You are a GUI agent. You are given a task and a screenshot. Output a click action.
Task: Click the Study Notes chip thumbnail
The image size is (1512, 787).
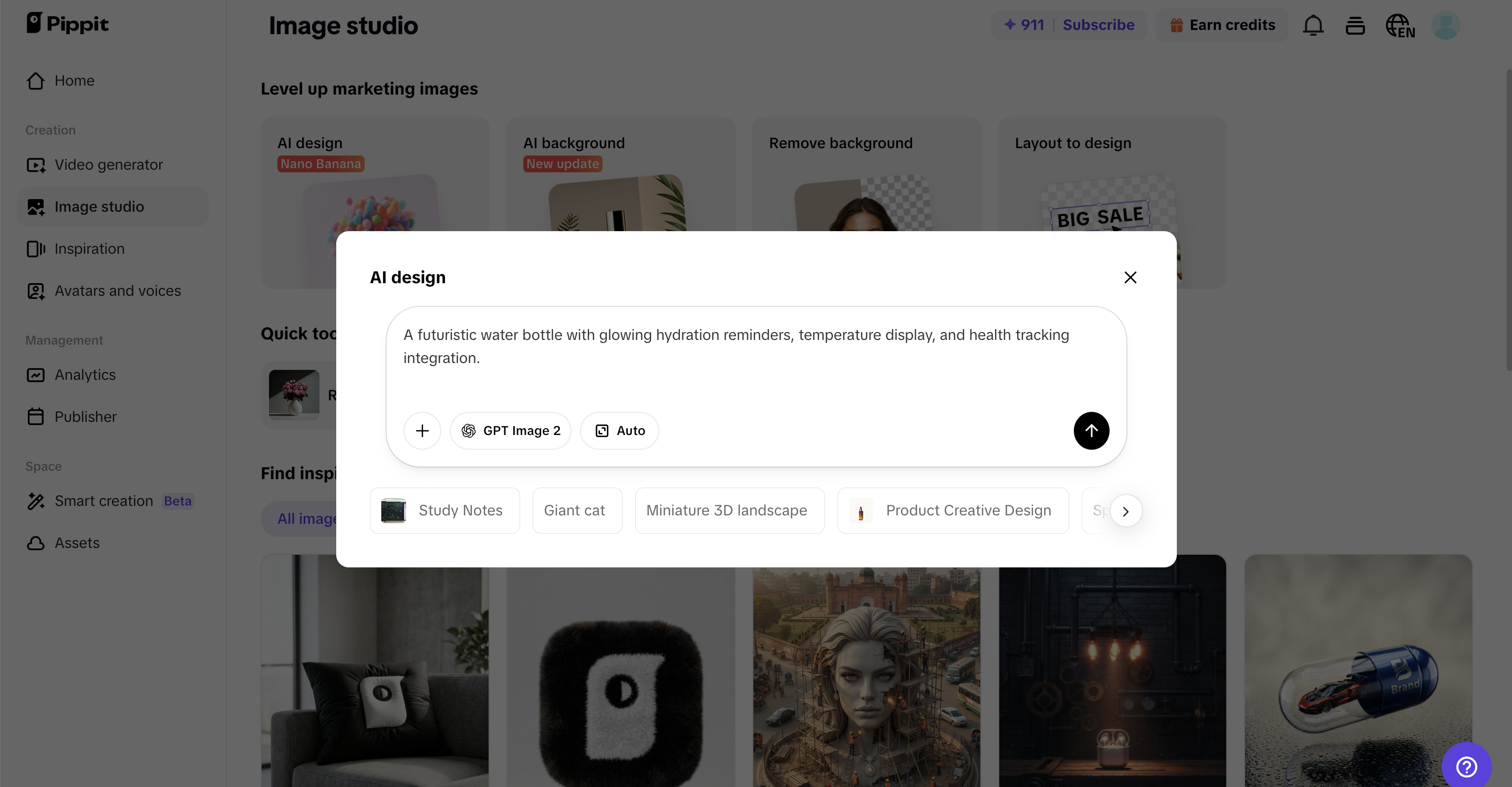pos(393,511)
